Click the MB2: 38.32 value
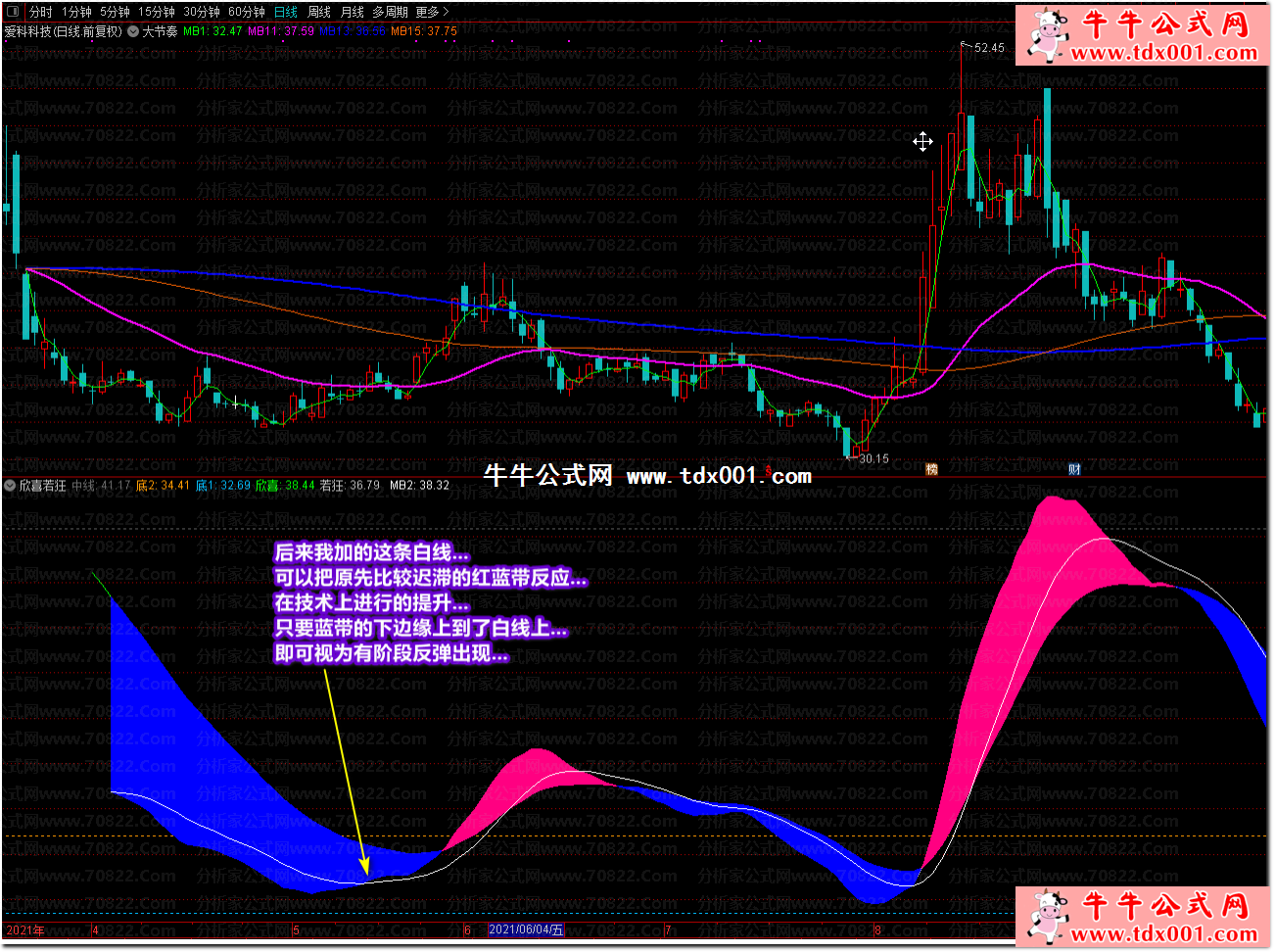The width and height of the screenshot is (1275, 952). [419, 485]
